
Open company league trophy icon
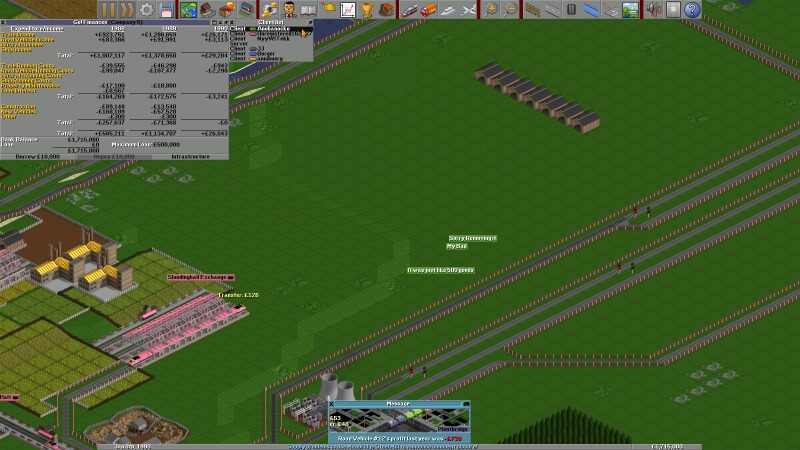(x=367, y=9)
